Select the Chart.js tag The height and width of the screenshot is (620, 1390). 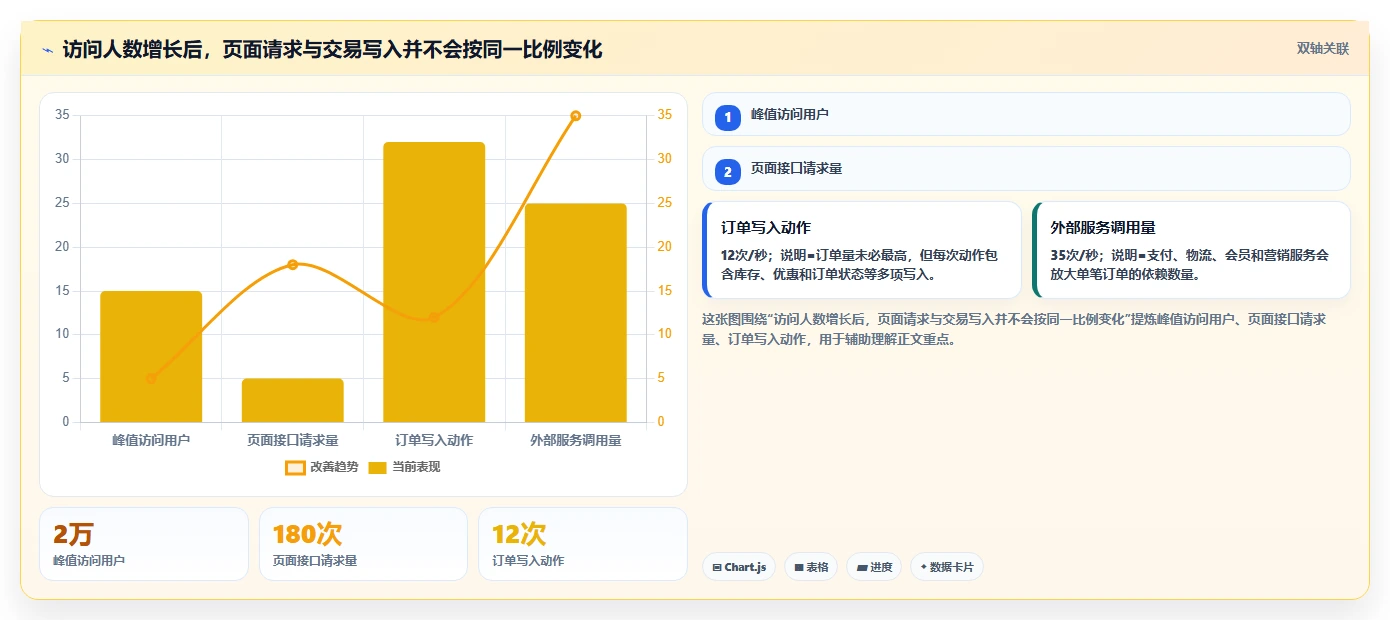coord(739,567)
